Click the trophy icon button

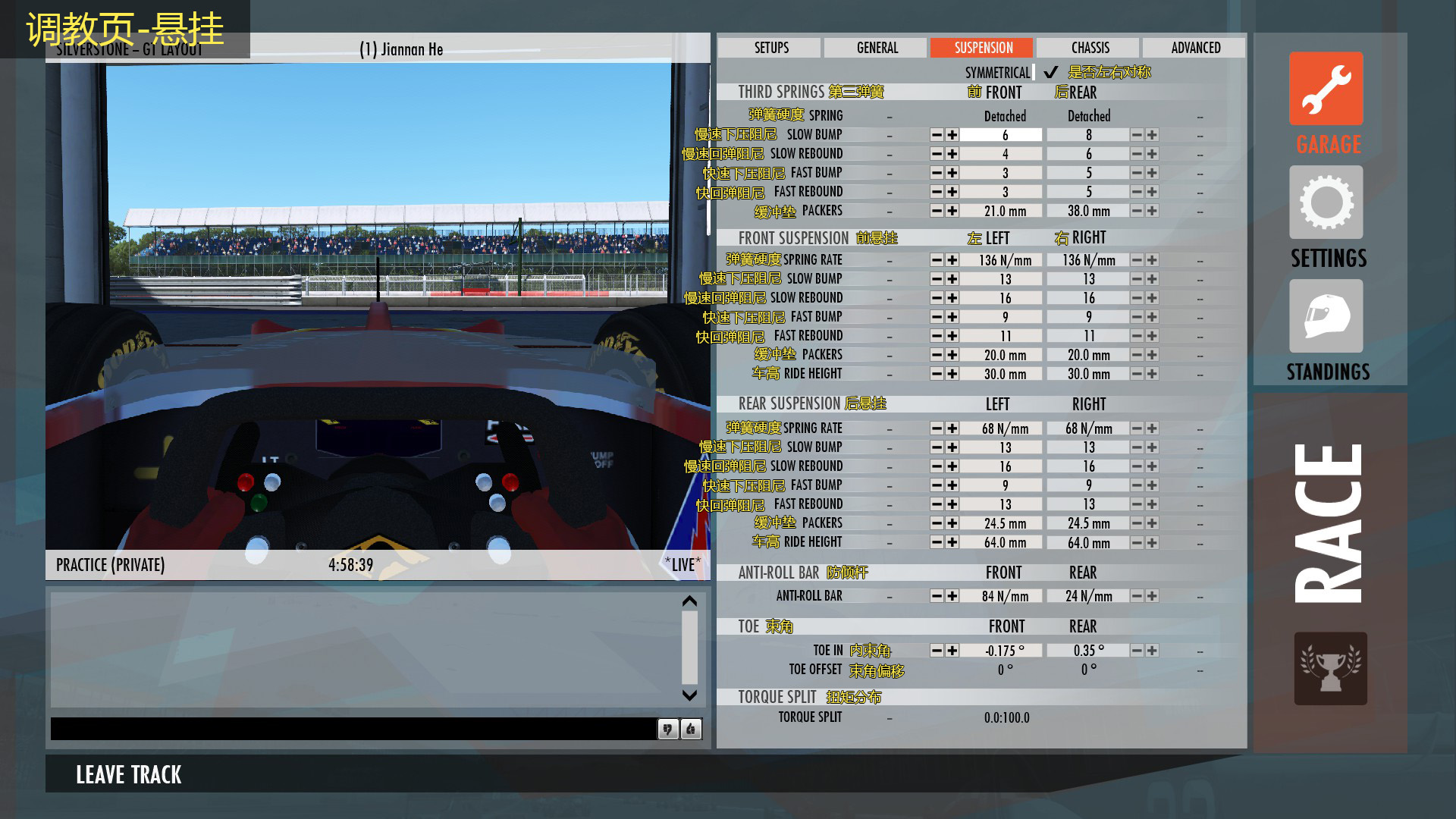pos(1330,669)
